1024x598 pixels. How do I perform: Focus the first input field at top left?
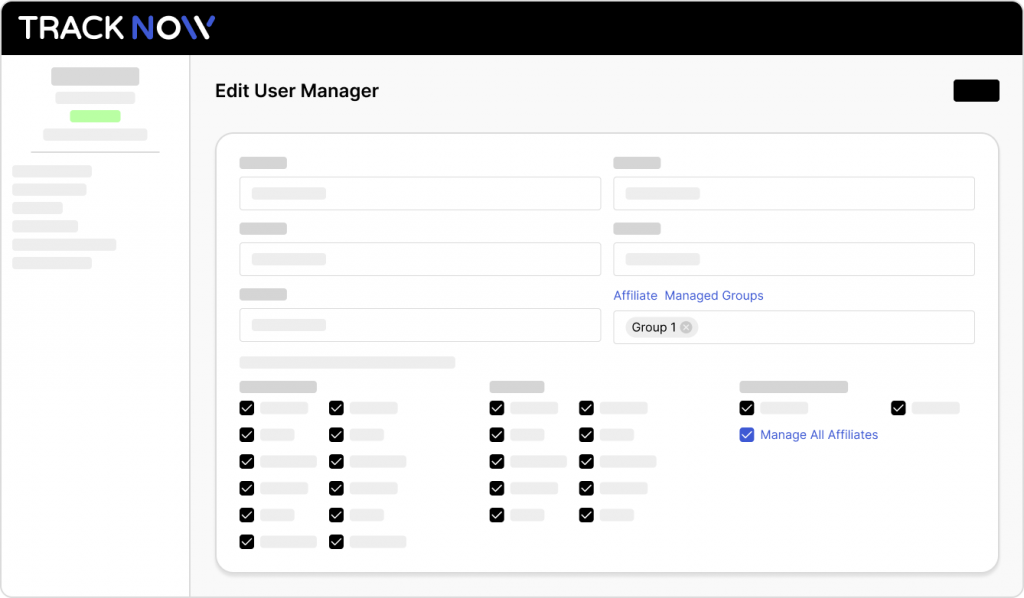[x=420, y=193]
